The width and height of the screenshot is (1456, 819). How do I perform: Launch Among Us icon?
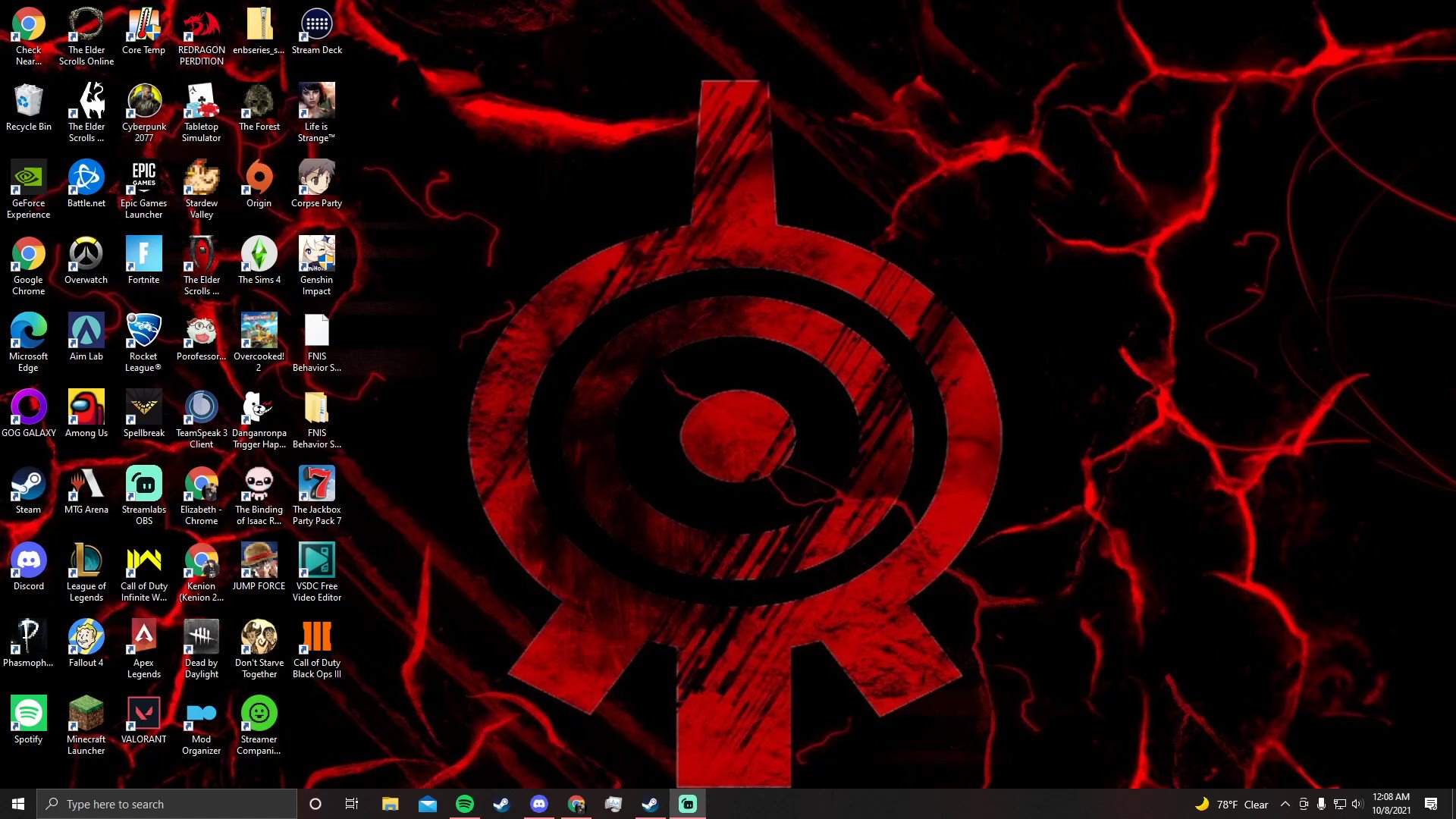[86, 414]
